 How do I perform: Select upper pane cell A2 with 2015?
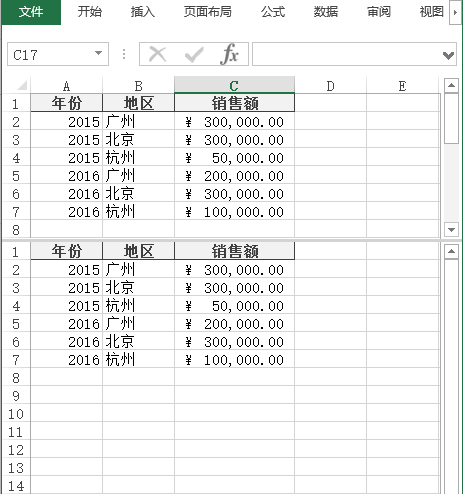tap(66, 121)
